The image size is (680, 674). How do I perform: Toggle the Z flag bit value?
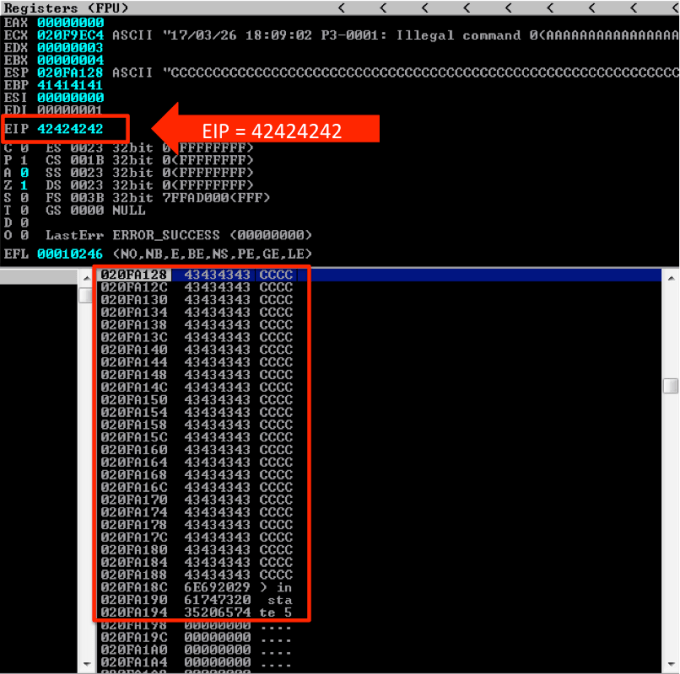click(x=24, y=185)
